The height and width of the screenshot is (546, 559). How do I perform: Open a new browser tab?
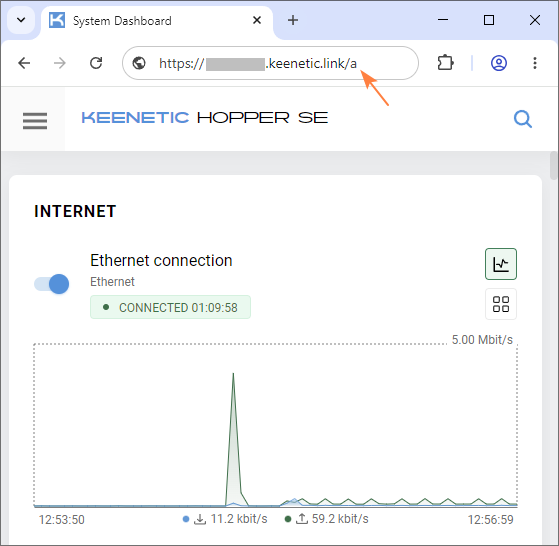click(x=293, y=20)
